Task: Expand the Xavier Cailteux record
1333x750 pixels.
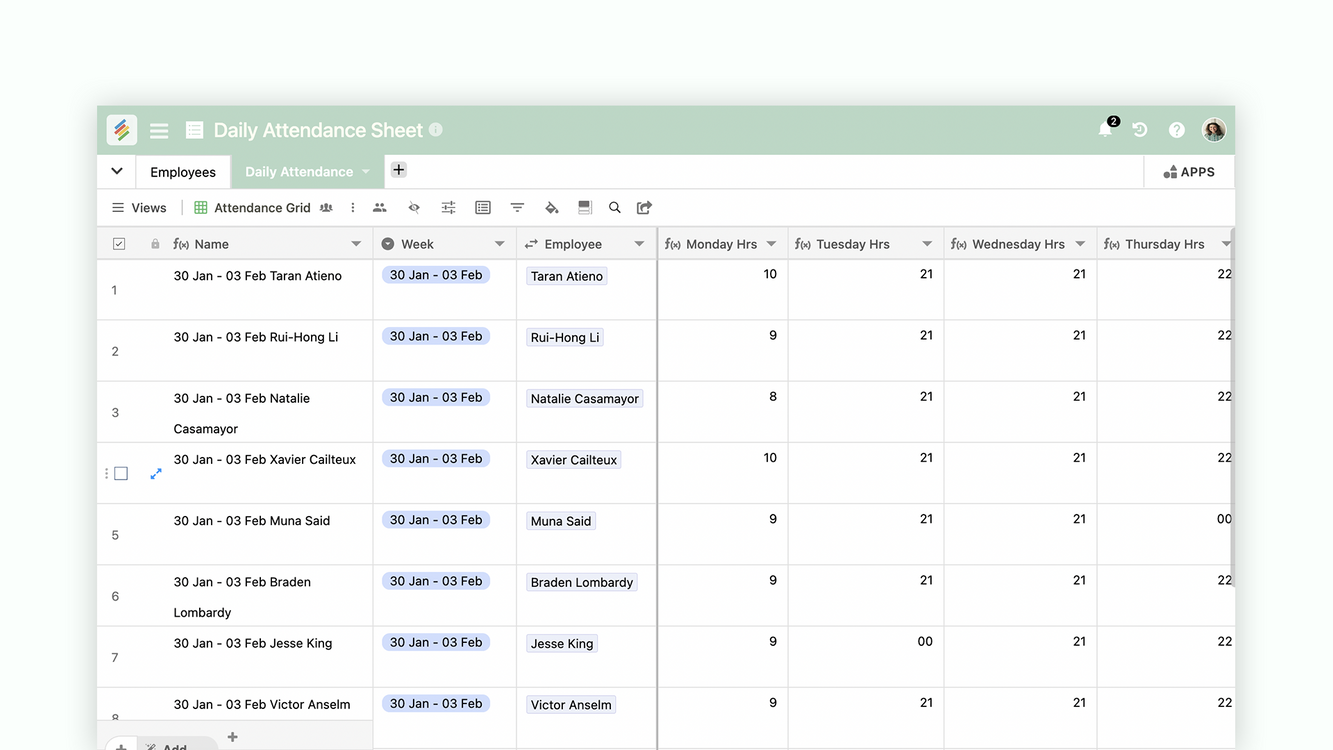Action: [x=156, y=474]
